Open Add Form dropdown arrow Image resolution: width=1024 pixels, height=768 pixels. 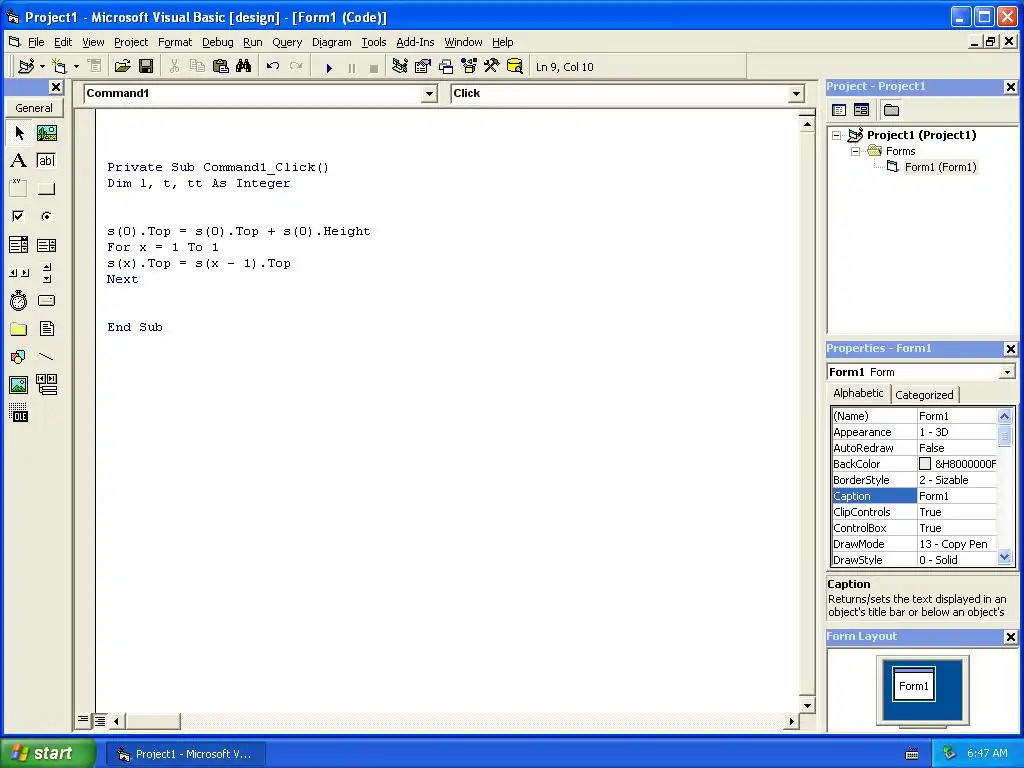[x=76, y=67]
